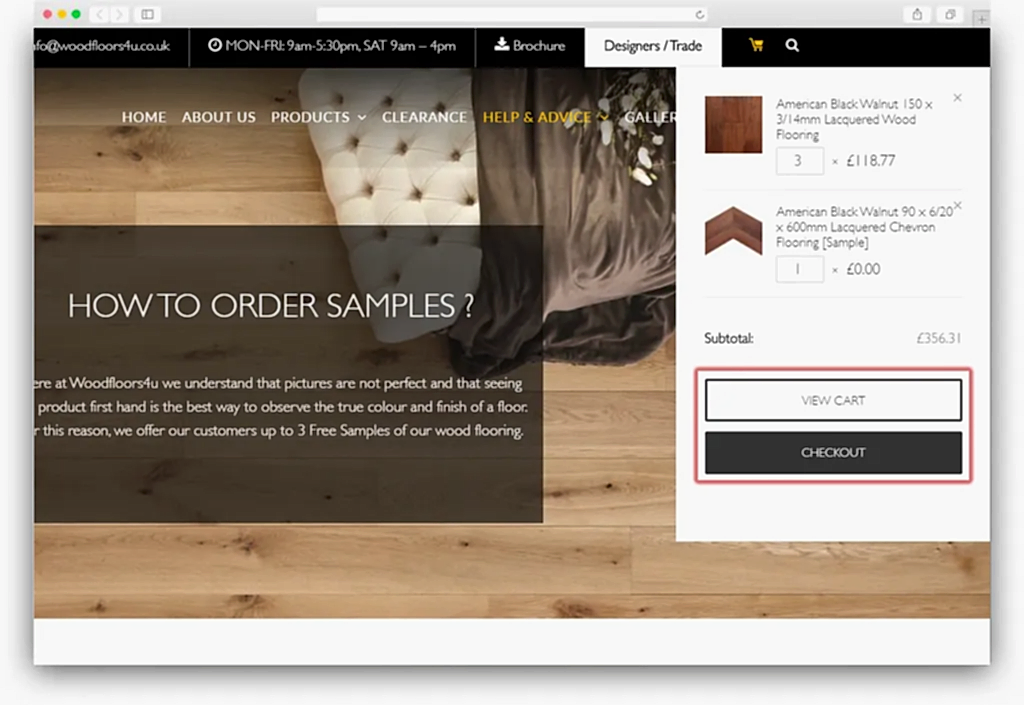Screen dimensions: 1024x705
Task: Open the yellow shopping cart icon
Action: click(x=755, y=45)
